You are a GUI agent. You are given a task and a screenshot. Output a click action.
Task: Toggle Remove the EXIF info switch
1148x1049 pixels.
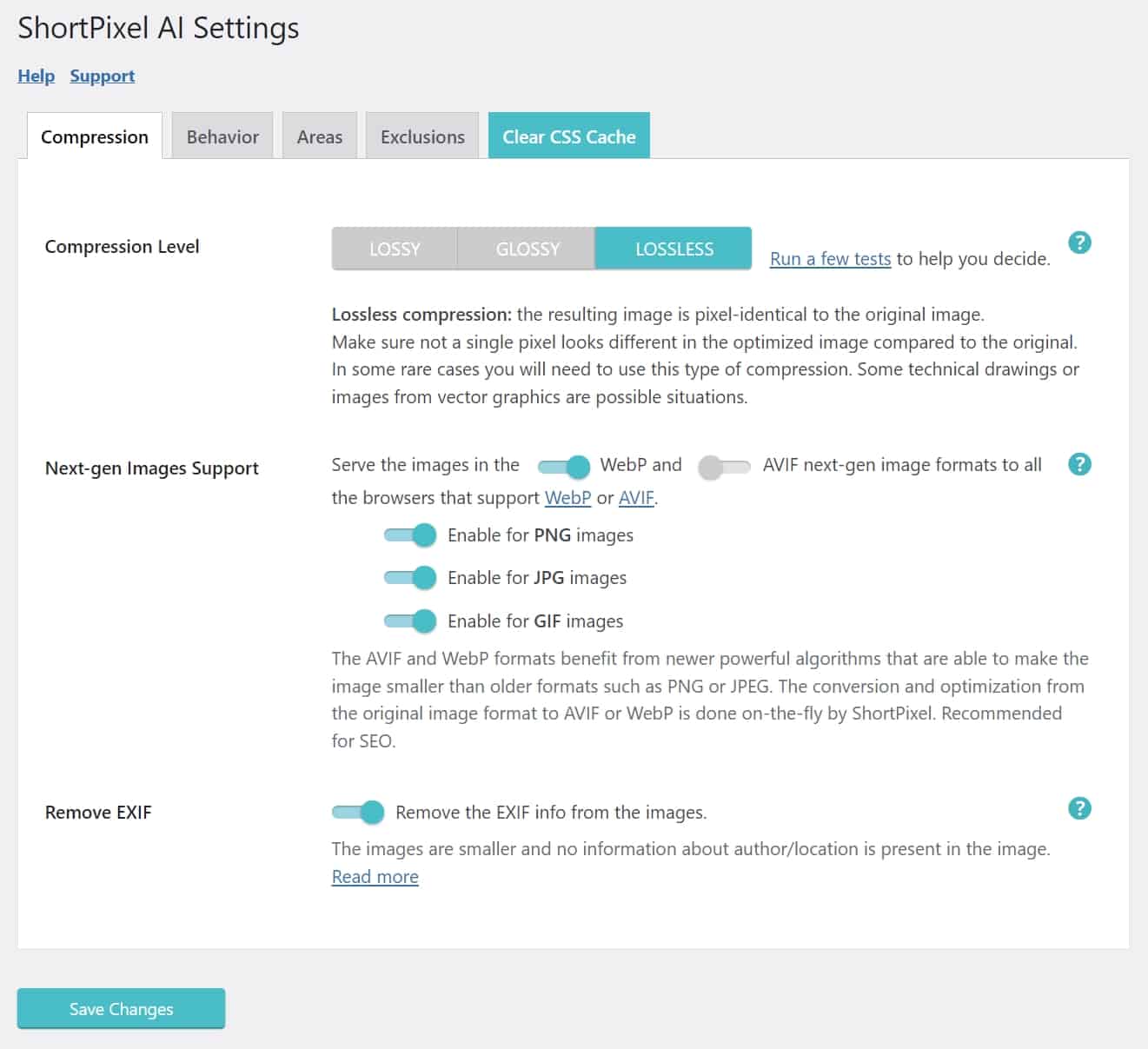(358, 813)
